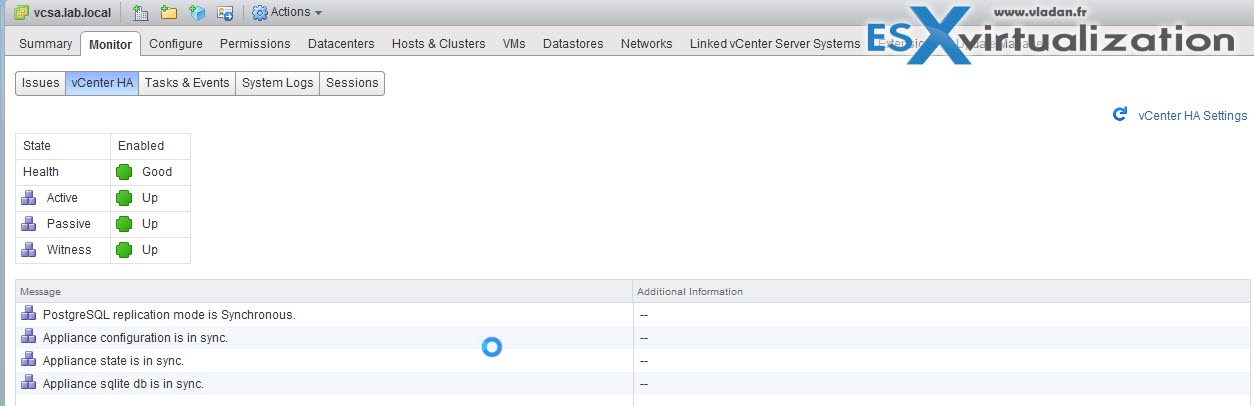Click the assign license toolbar icon
1254x406 pixels.
(x=225, y=13)
